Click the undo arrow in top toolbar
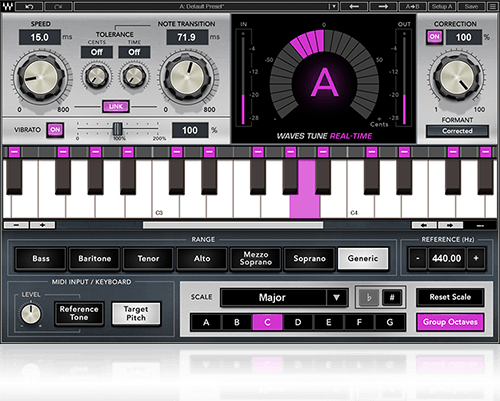 coord(29,6)
